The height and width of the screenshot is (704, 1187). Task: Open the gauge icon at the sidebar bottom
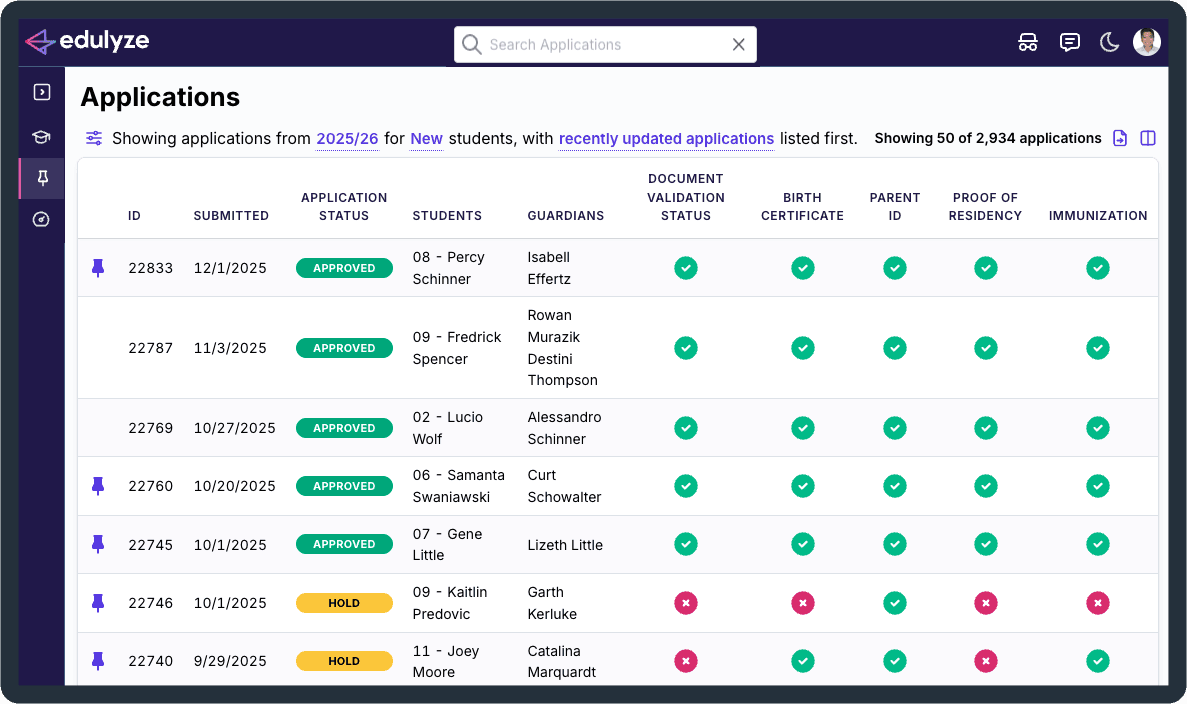point(40,220)
